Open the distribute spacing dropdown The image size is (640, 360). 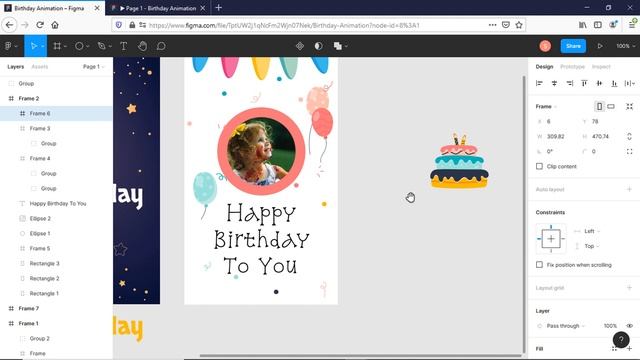[629, 83]
